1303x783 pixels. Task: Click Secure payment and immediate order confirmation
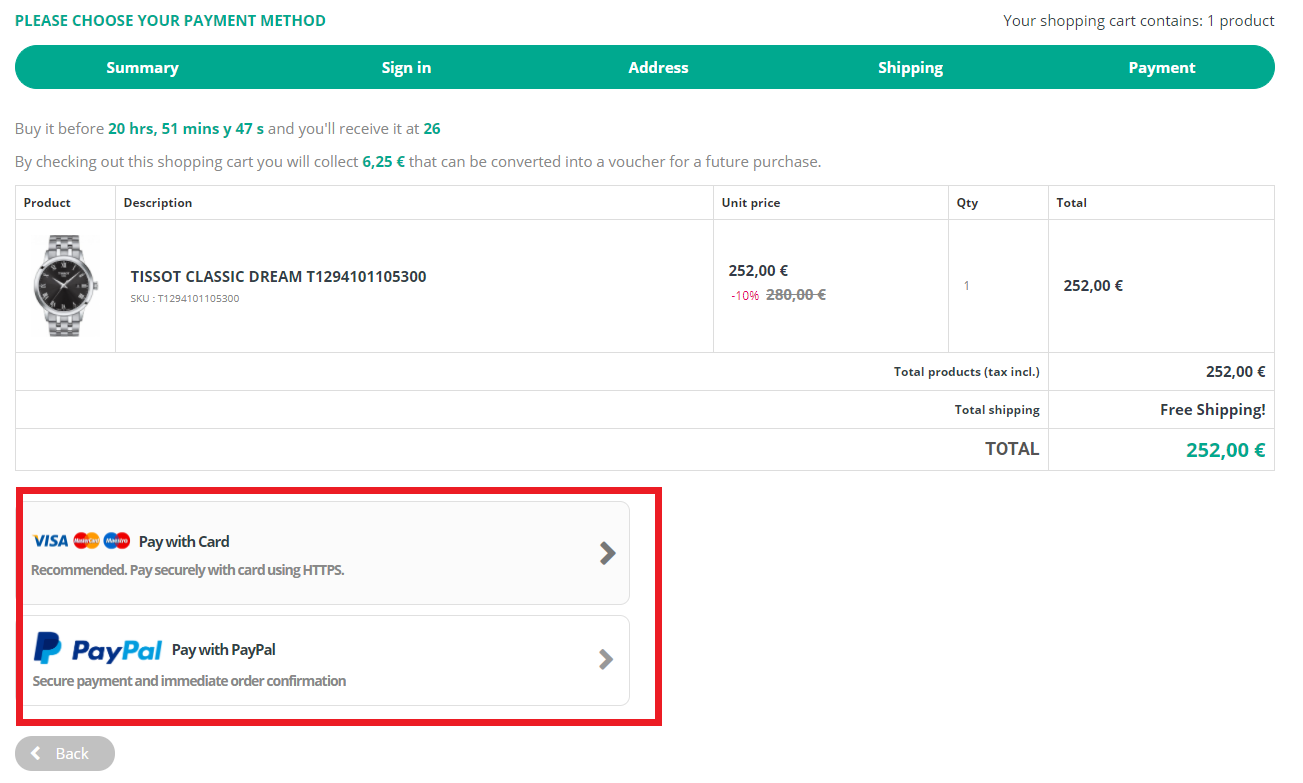(x=189, y=681)
